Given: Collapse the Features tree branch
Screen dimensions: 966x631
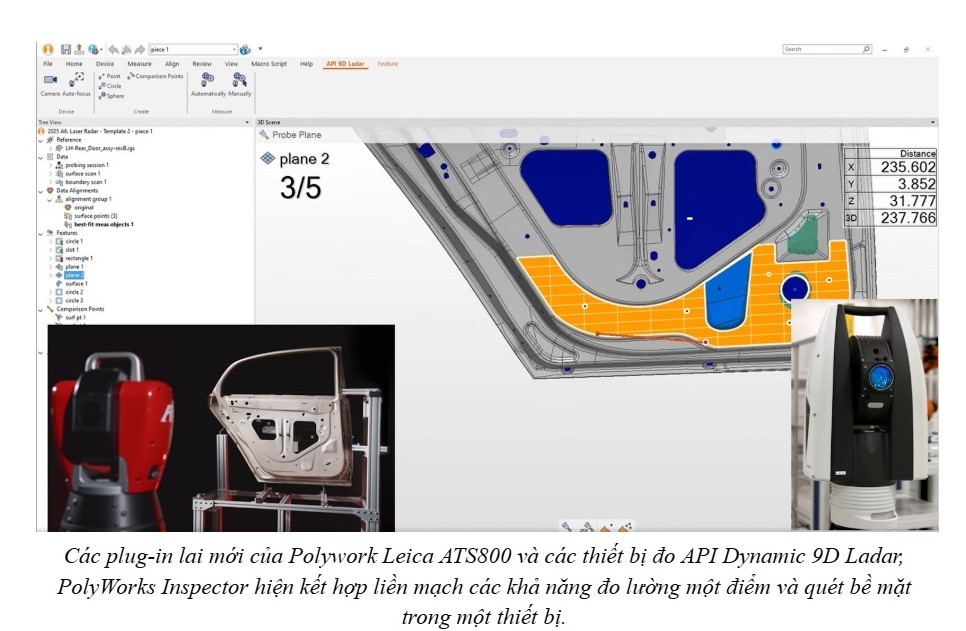Looking at the screenshot, I should [x=41, y=233].
